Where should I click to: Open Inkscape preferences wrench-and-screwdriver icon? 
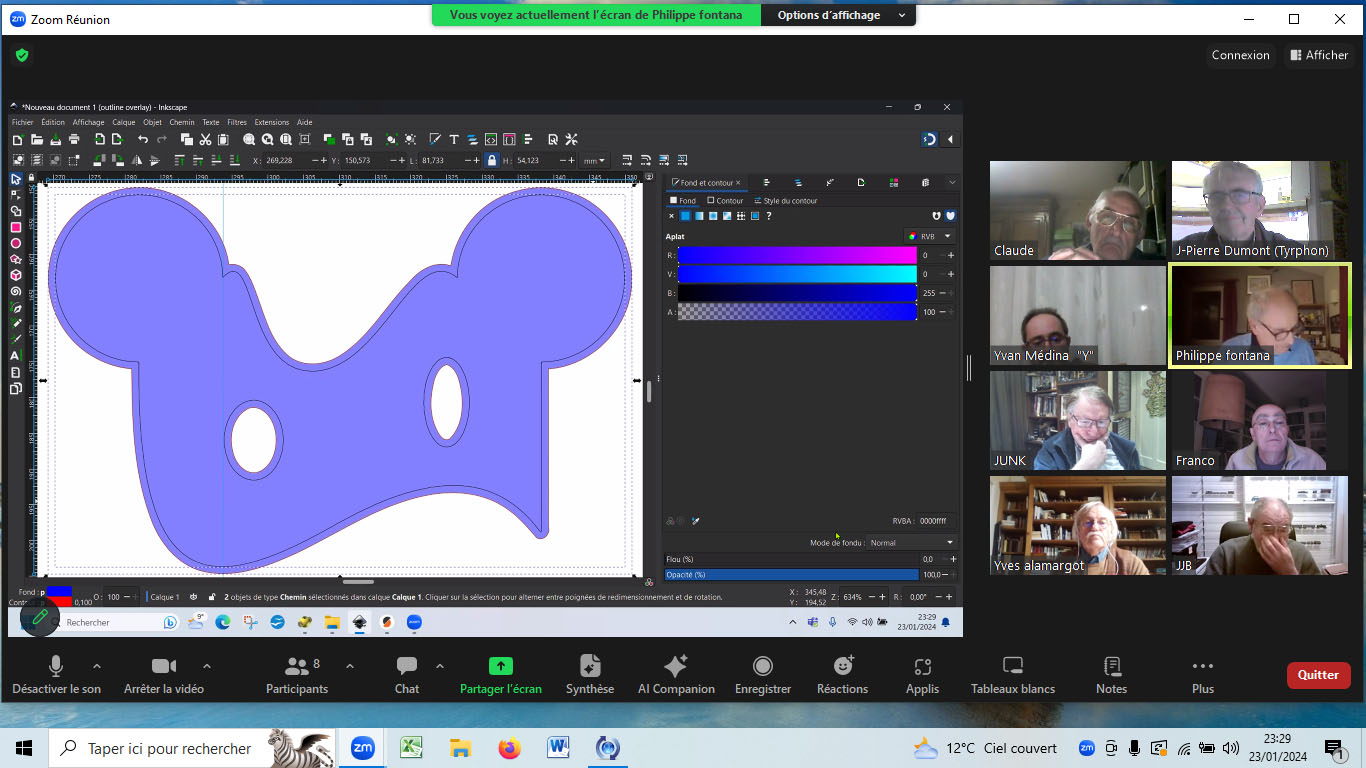coord(572,139)
